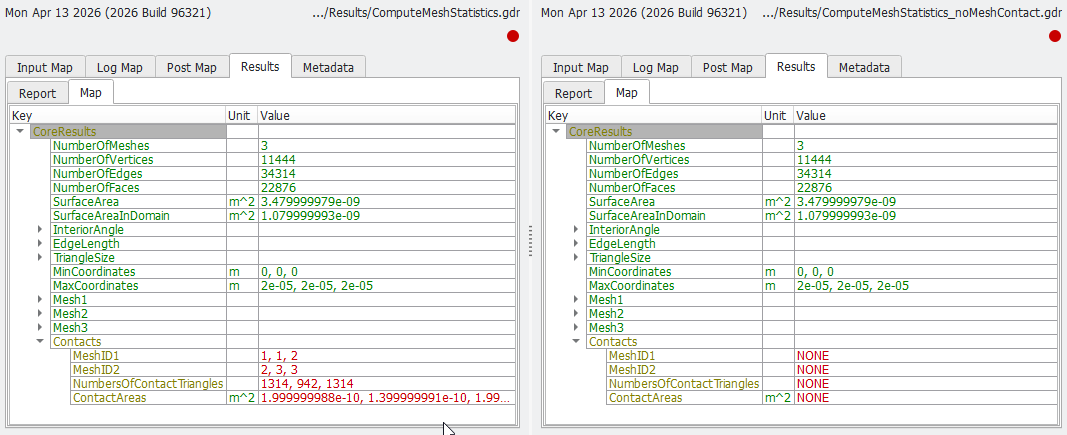
Task: Open Input Map tab in right pane
Action: point(582,67)
